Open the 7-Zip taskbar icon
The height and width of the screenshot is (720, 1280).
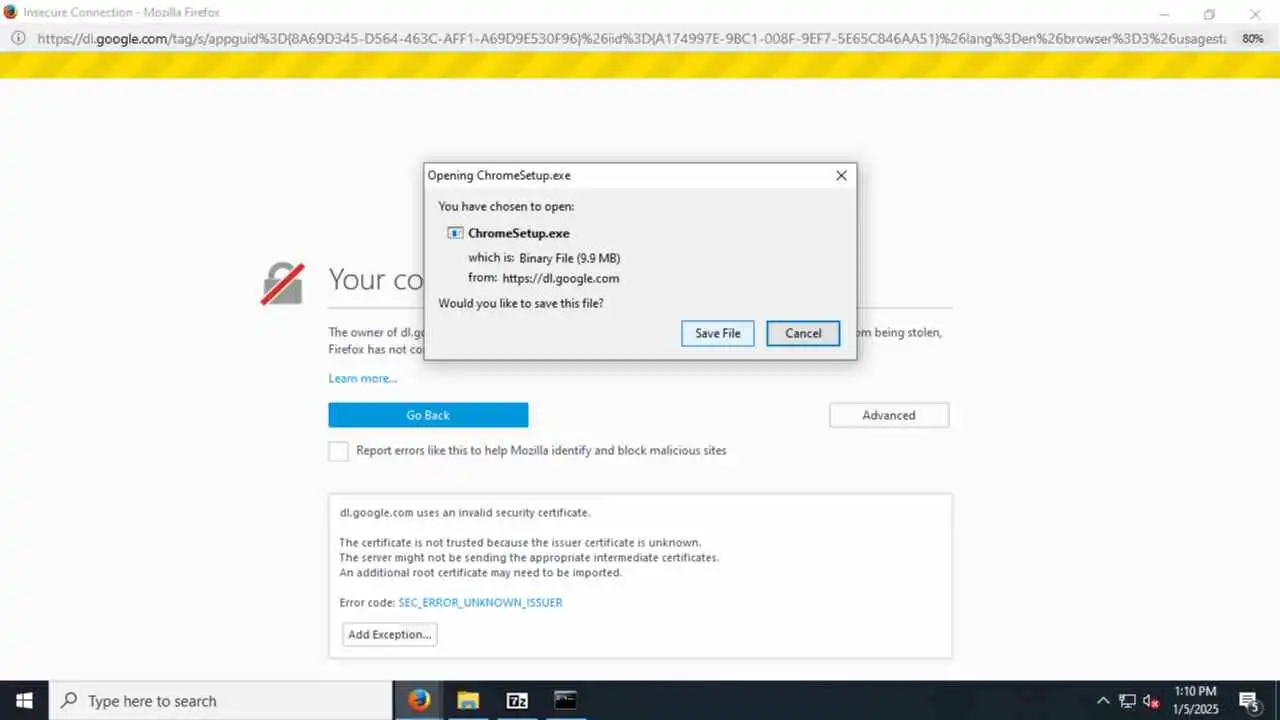click(x=517, y=700)
